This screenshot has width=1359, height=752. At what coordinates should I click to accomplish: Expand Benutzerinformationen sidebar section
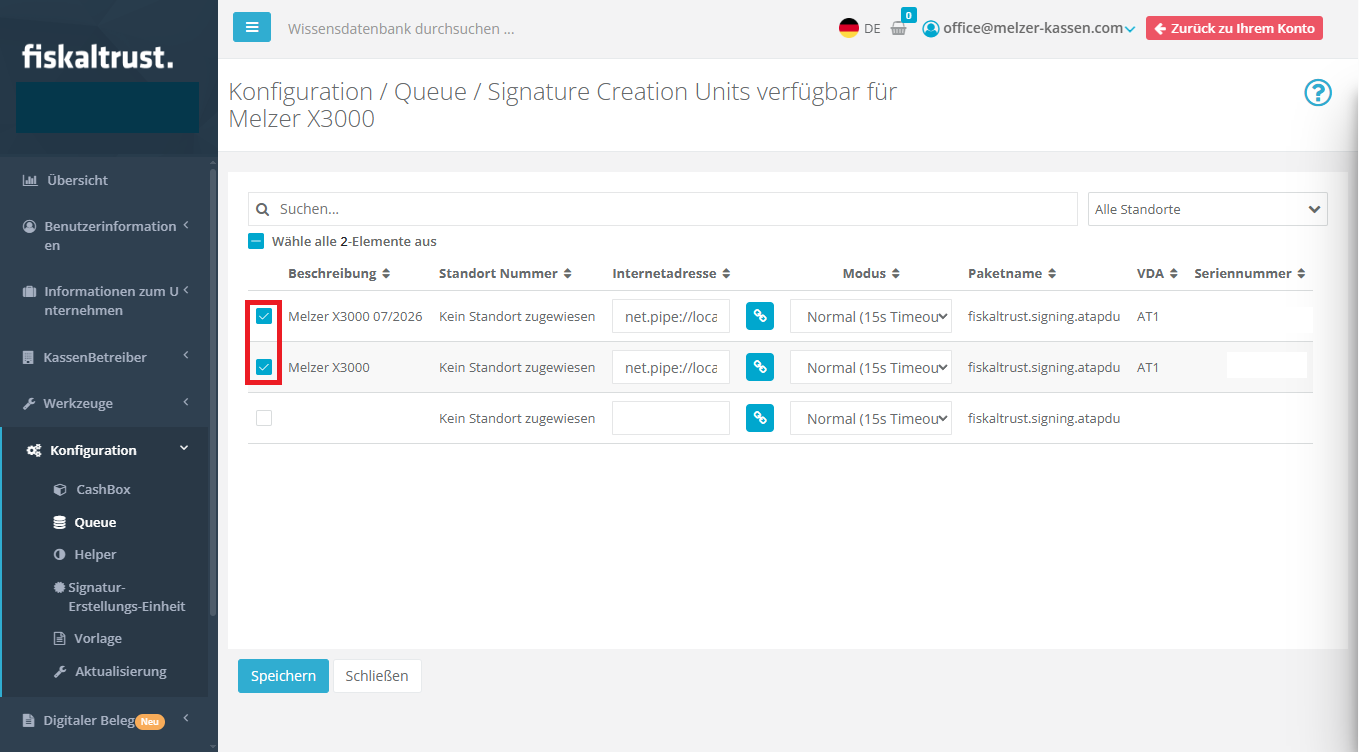(108, 236)
